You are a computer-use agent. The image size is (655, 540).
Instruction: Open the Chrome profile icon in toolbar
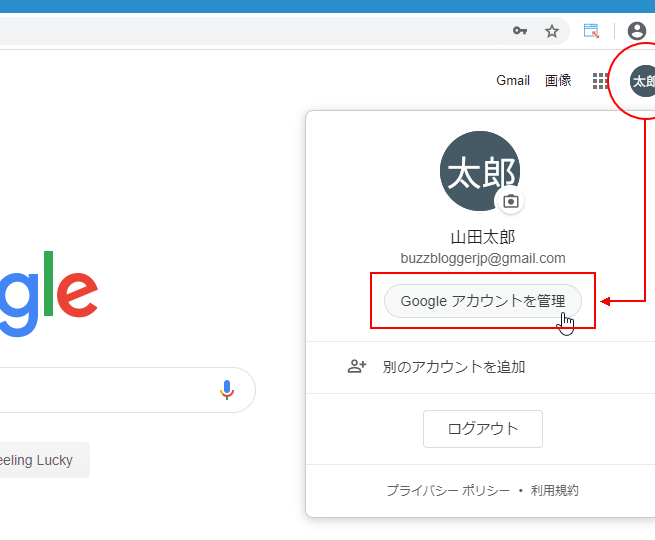pos(637,31)
